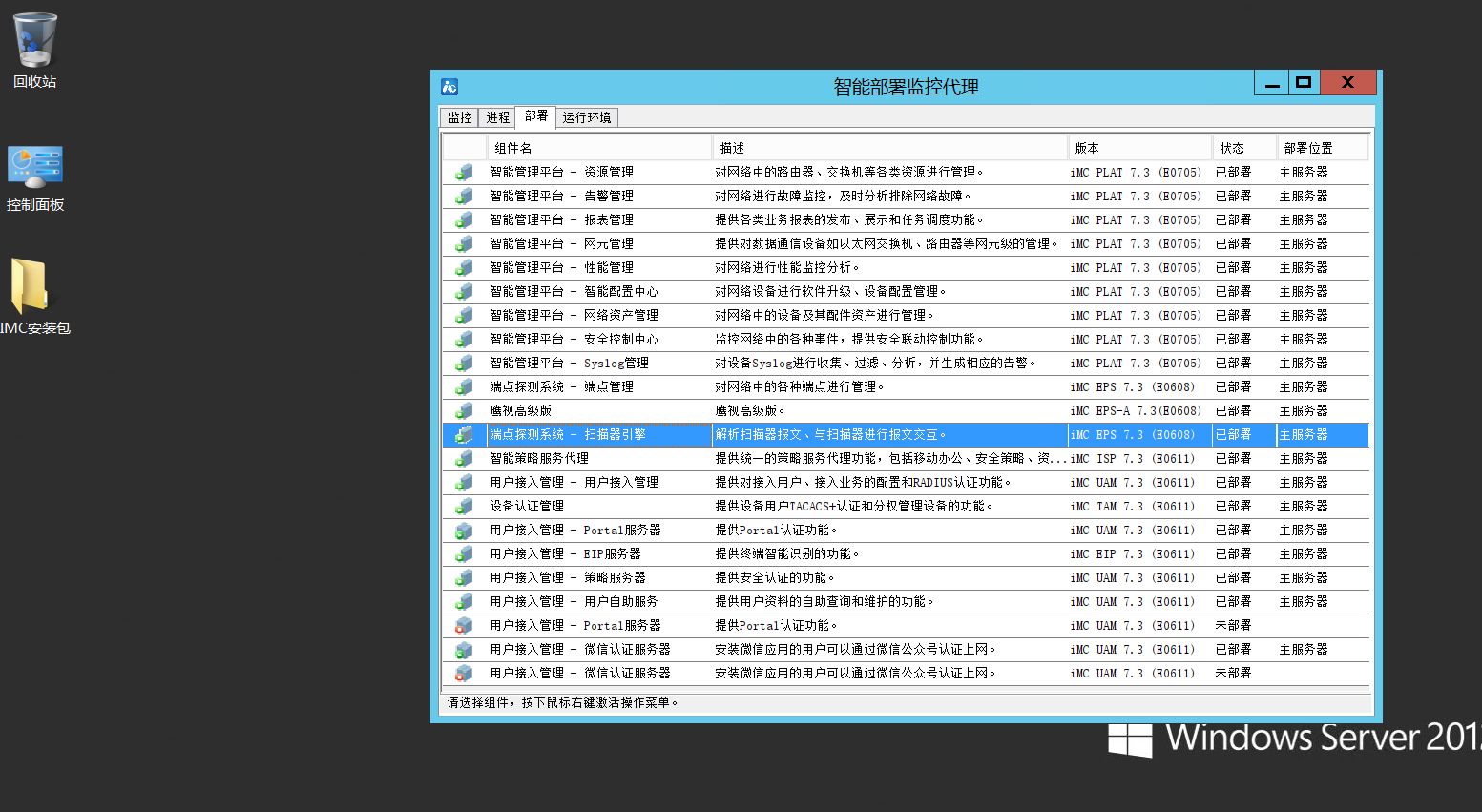Click red icon of undeployed 微信认证服务器 row
Viewport: 1482px width, 812px height.
(x=464, y=674)
